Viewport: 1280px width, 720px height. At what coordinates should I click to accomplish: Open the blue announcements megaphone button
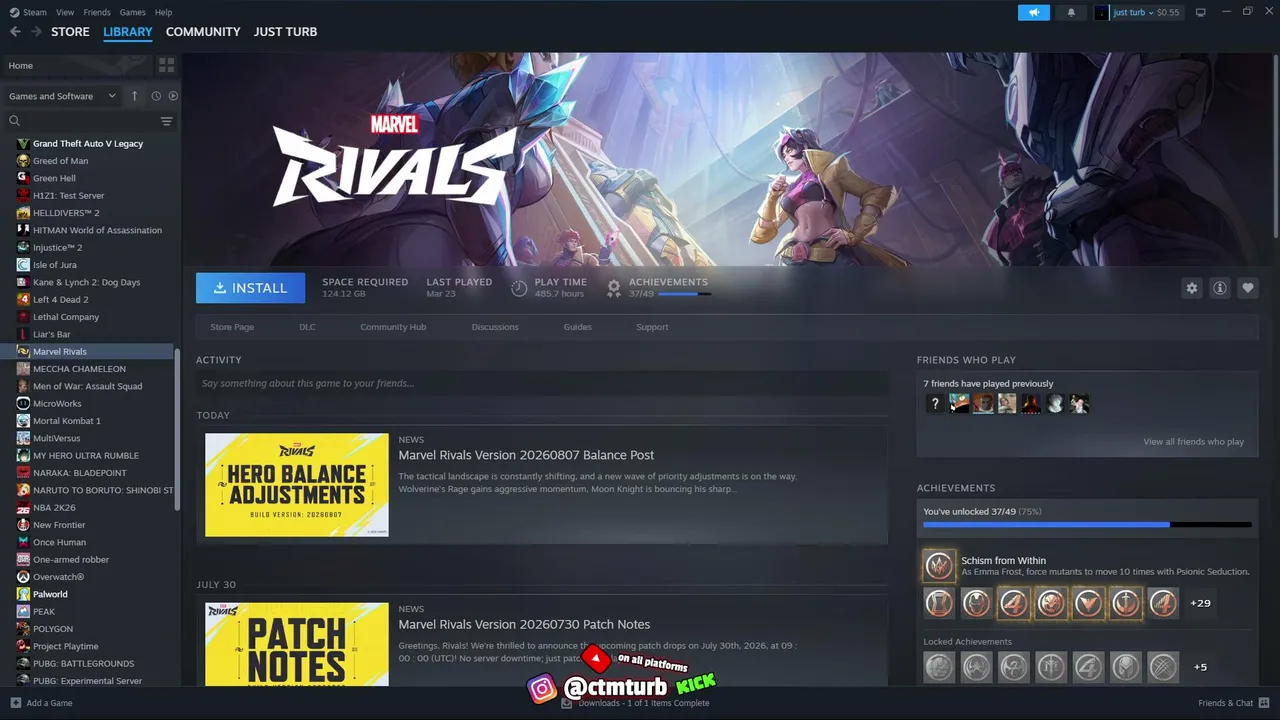coord(1034,12)
